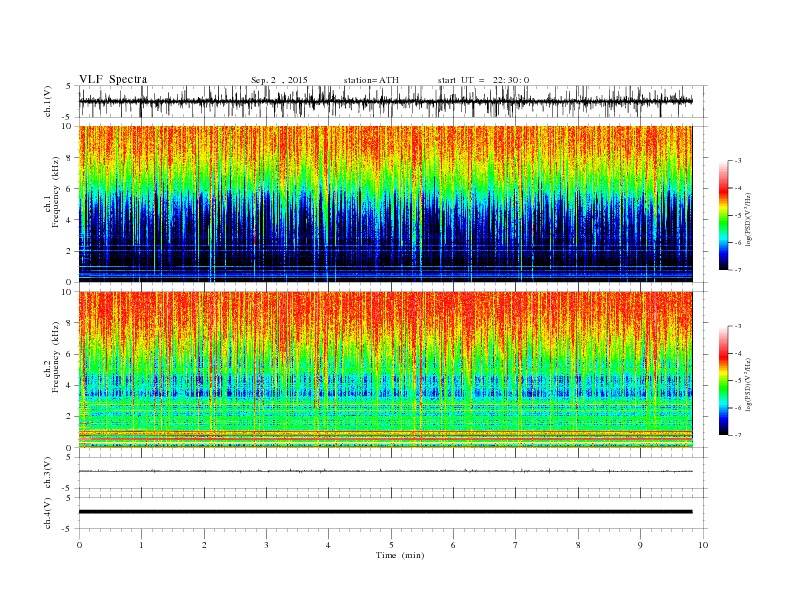
Task: Click the "2" kHz tick on ch.1 spectrogram
Action: [69, 251]
